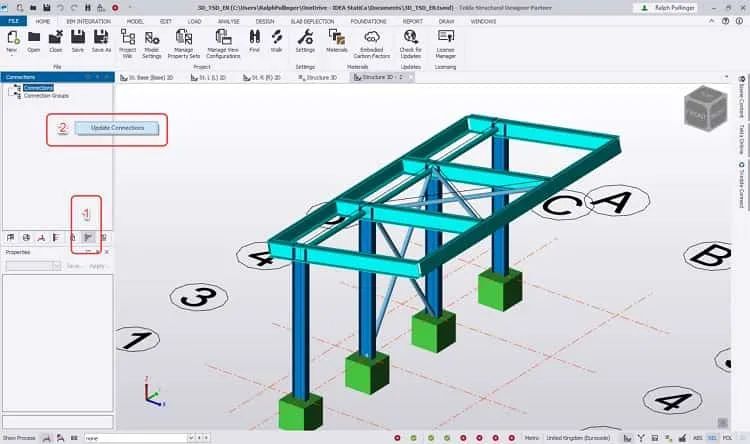This screenshot has width=750, height=444.
Task: Open the Scene Content side panel tab
Action: 741,98
